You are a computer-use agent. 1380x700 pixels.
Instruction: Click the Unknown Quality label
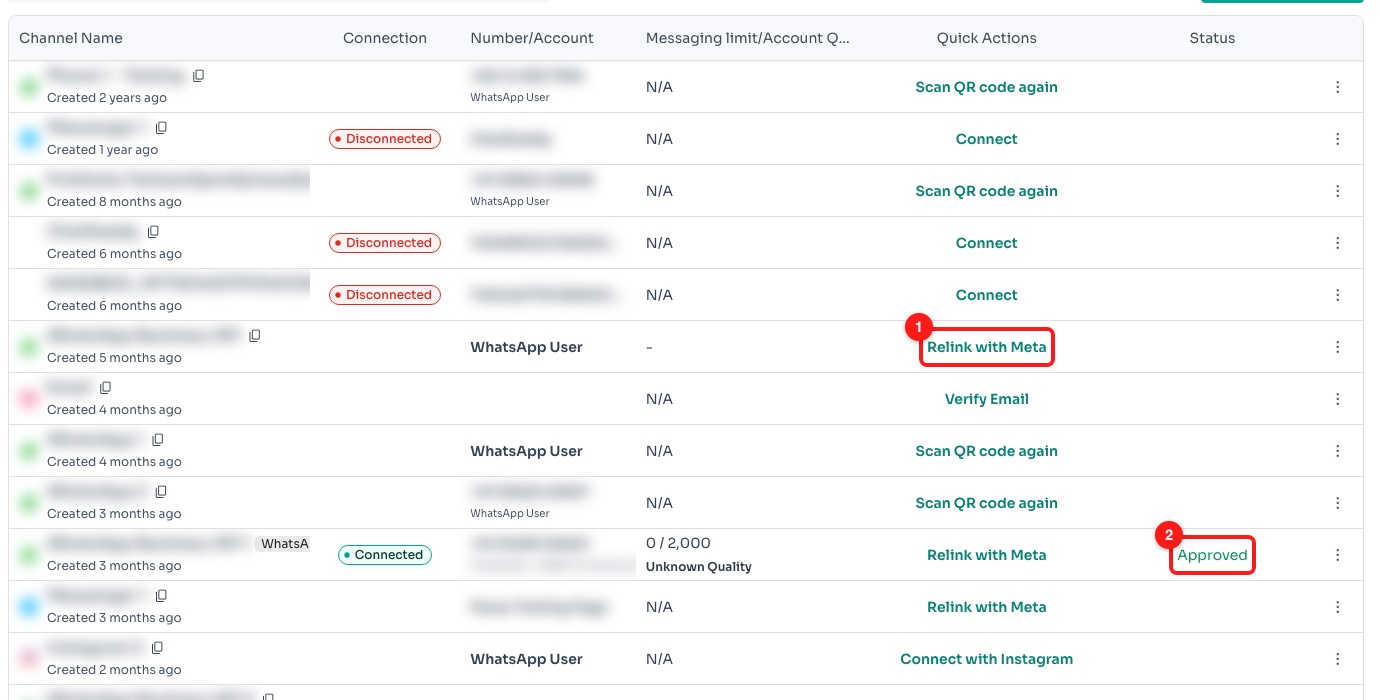point(698,566)
